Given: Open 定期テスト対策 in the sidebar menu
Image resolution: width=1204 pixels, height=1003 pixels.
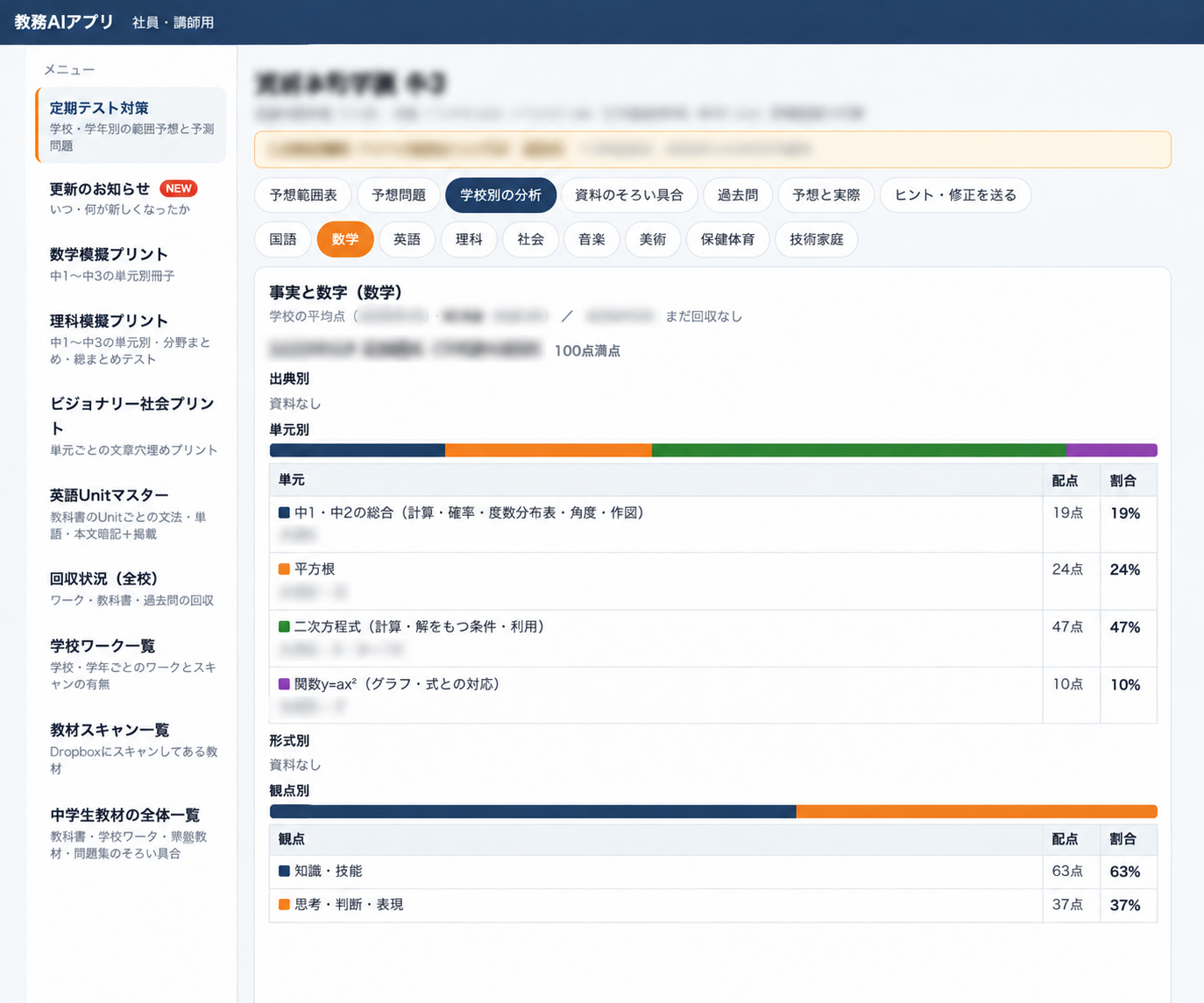Looking at the screenshot, I should pos(131,125).
